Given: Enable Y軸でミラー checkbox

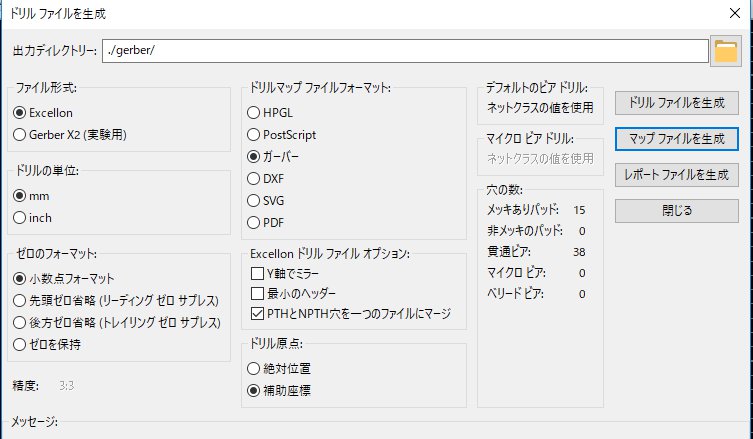Looking at the screenshot, I should coord(257,272).
